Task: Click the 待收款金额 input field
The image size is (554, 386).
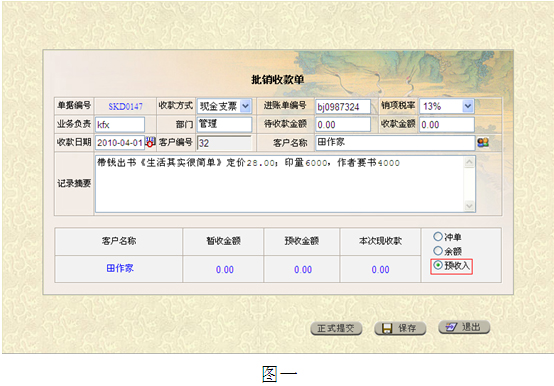Action: coord(343,125)
